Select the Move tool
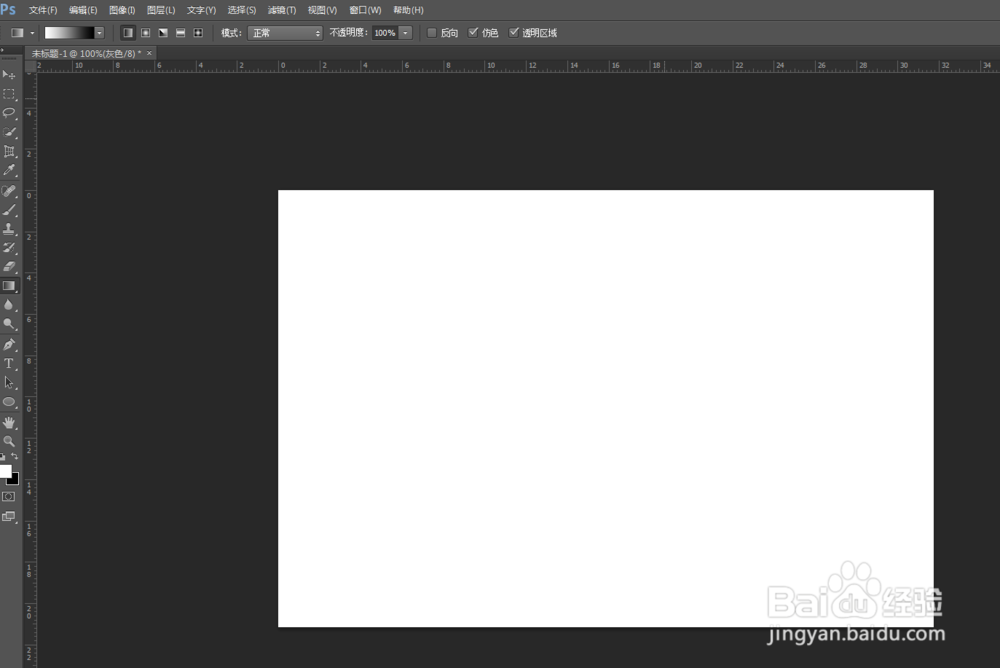The width and height of the screenshot is (1000, 668). click(x=9, y=75)
